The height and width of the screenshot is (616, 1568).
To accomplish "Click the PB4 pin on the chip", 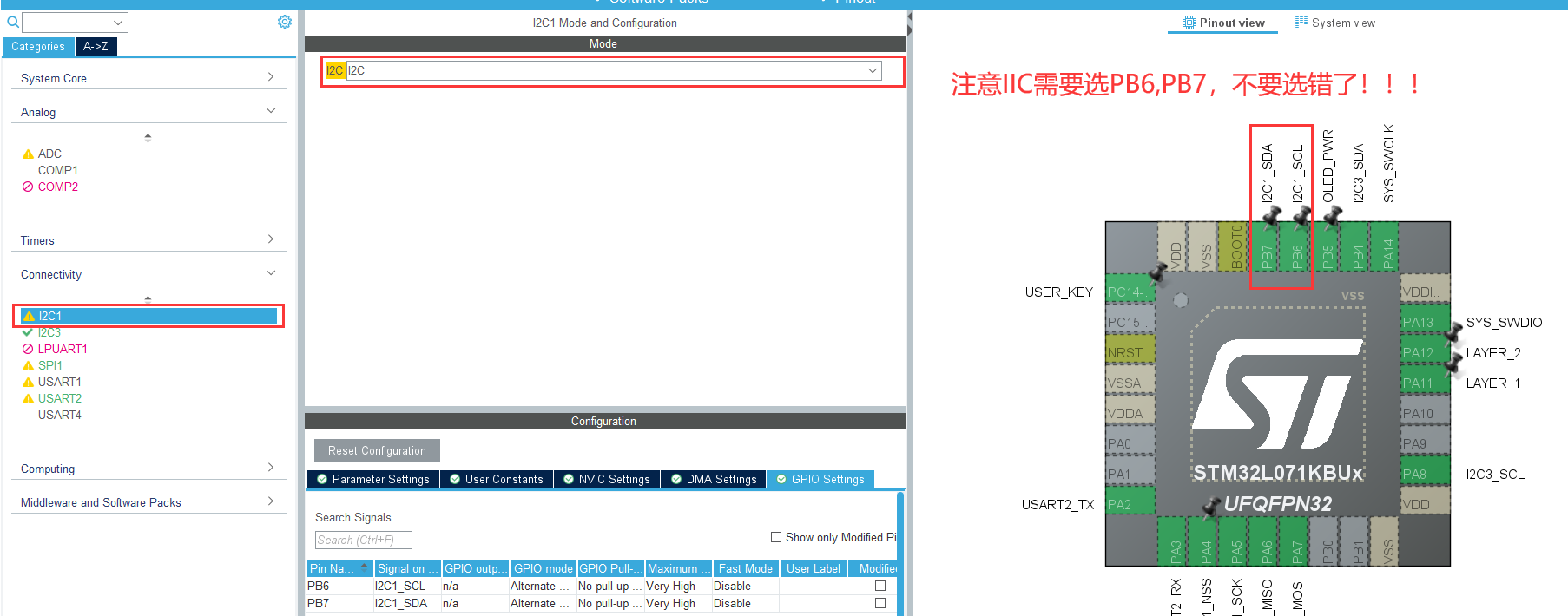I will pos(1358,246).
